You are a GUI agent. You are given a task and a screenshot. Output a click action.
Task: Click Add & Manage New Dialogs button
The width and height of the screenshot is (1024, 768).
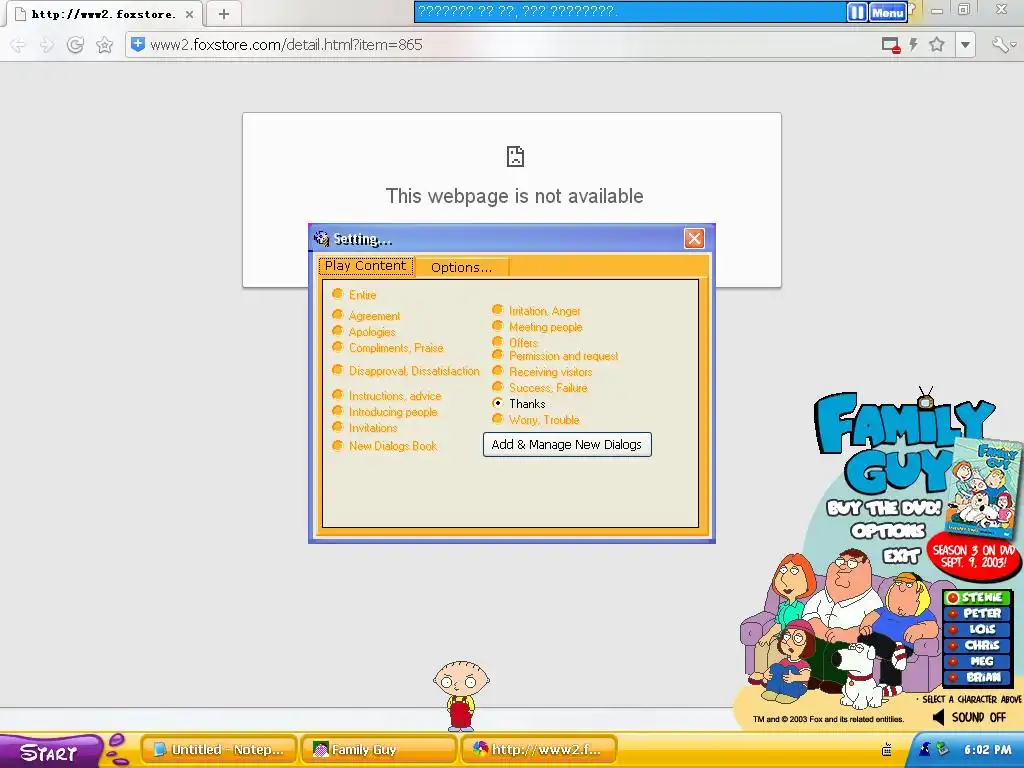tap(567, 445)
